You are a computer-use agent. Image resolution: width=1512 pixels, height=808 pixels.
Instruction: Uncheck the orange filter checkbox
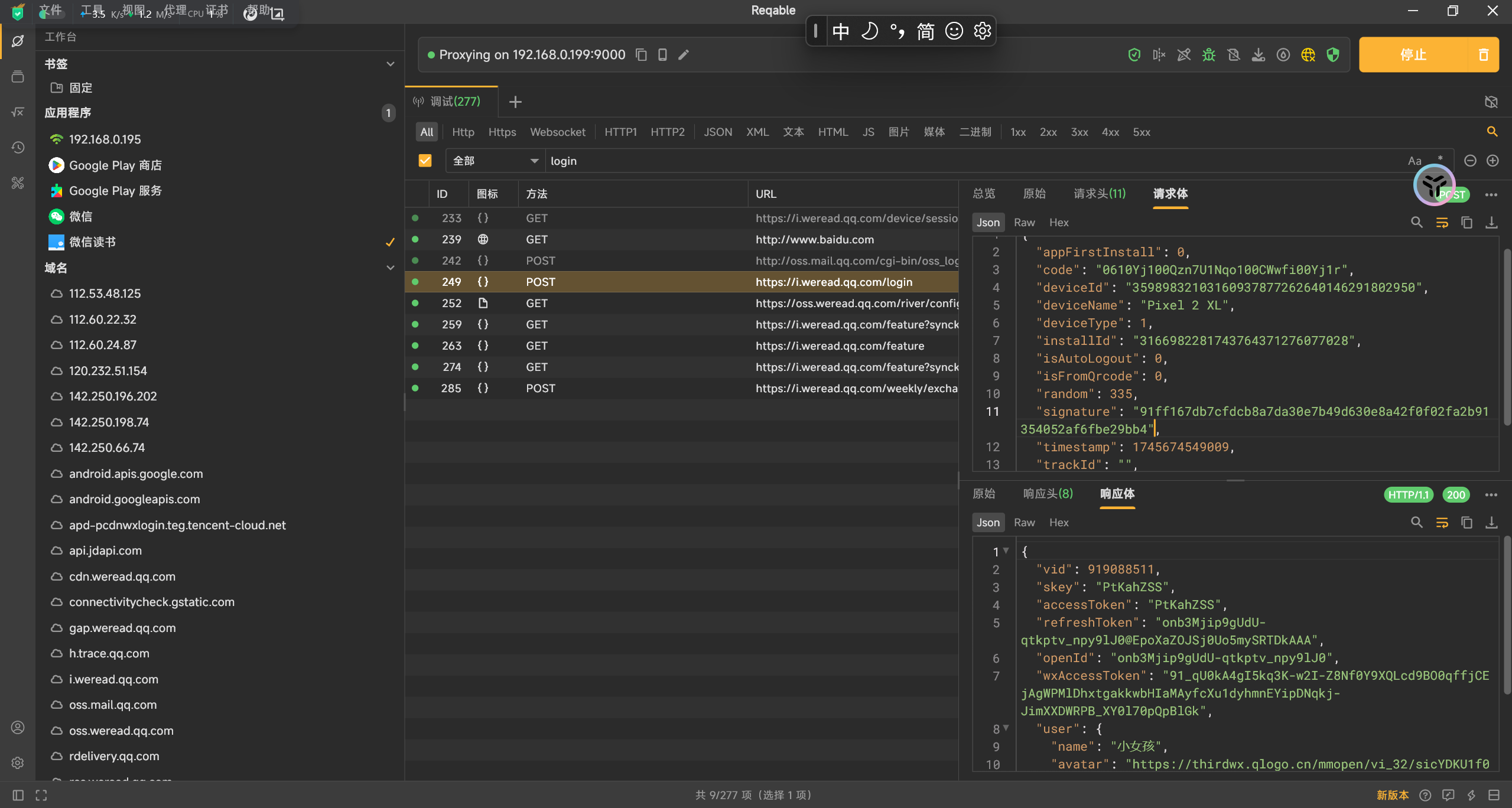[425, 161]
